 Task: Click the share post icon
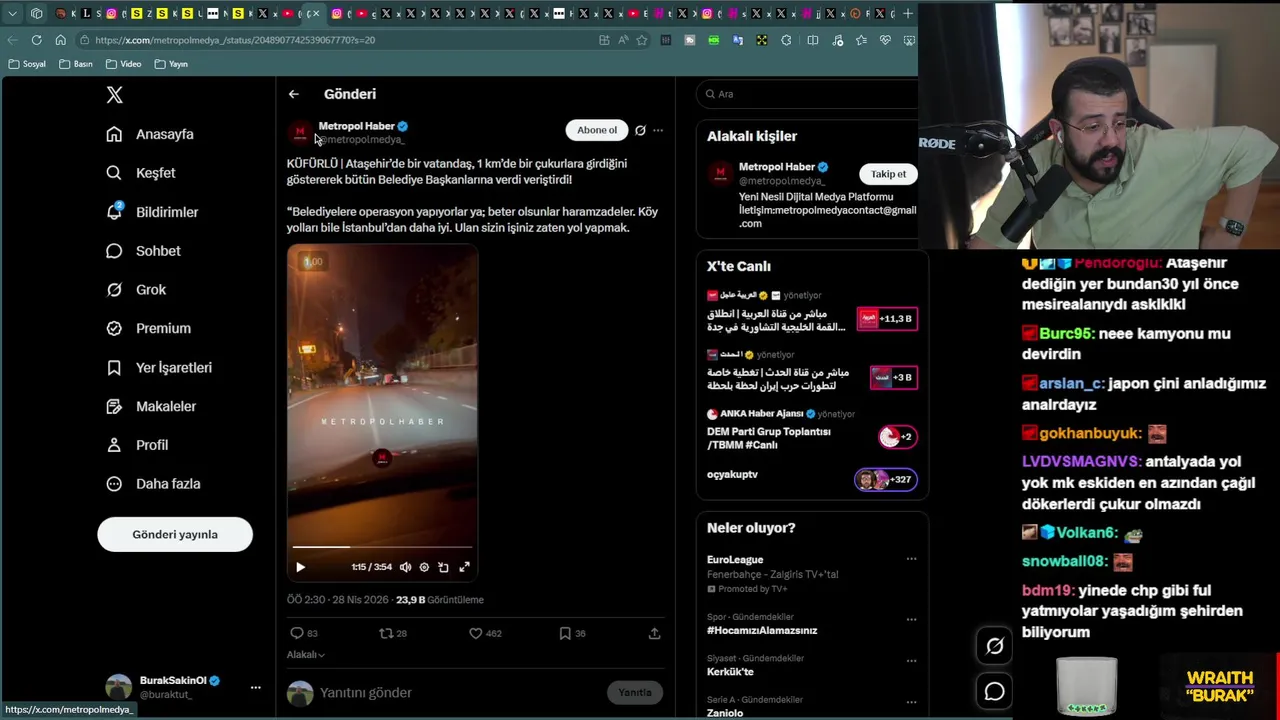point(654,633)
